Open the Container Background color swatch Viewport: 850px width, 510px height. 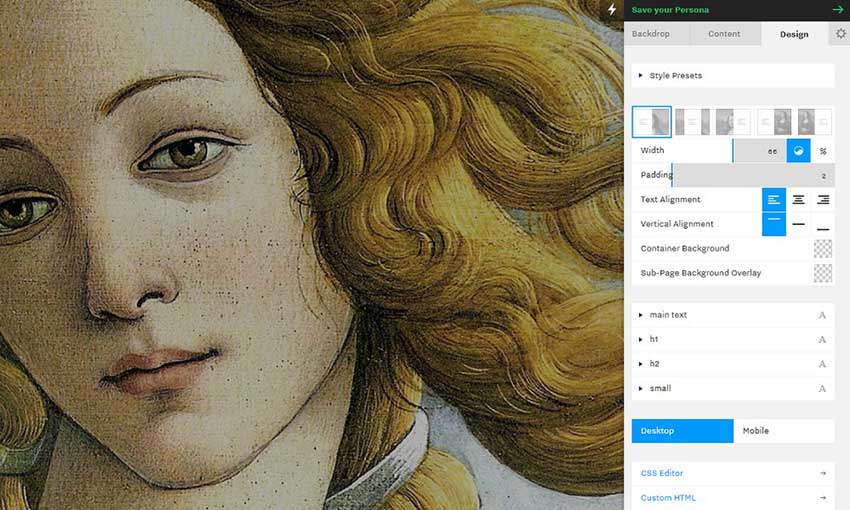[x=823, y=248]
